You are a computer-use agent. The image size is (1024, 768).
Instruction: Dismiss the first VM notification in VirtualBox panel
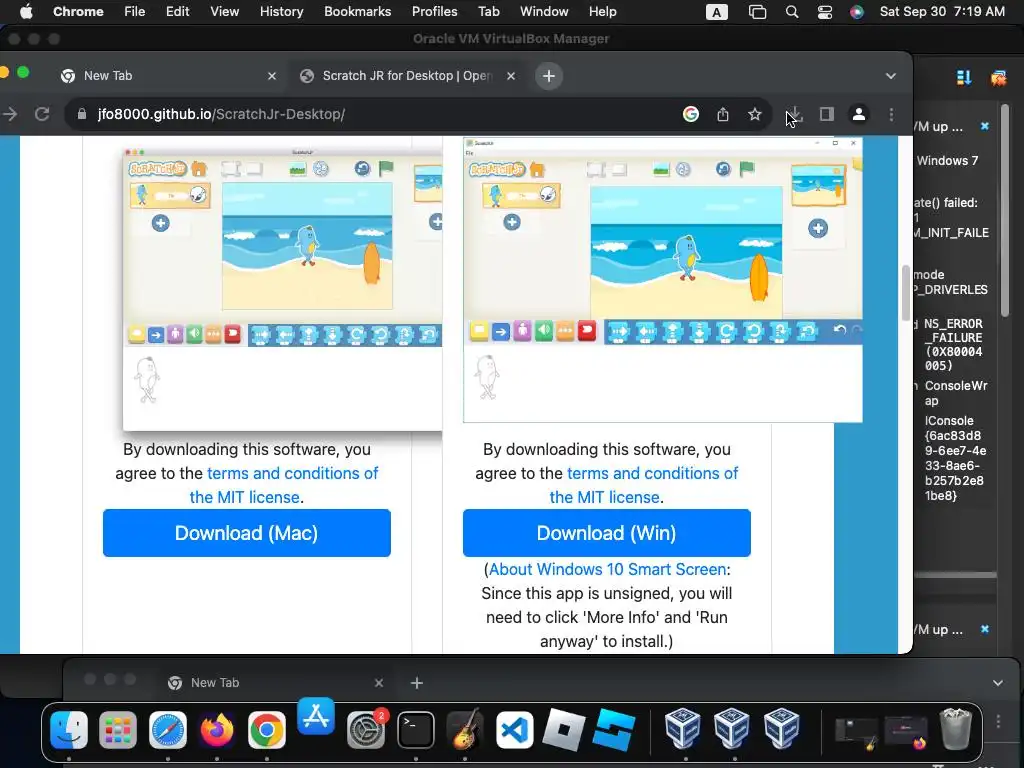(985, 126)
